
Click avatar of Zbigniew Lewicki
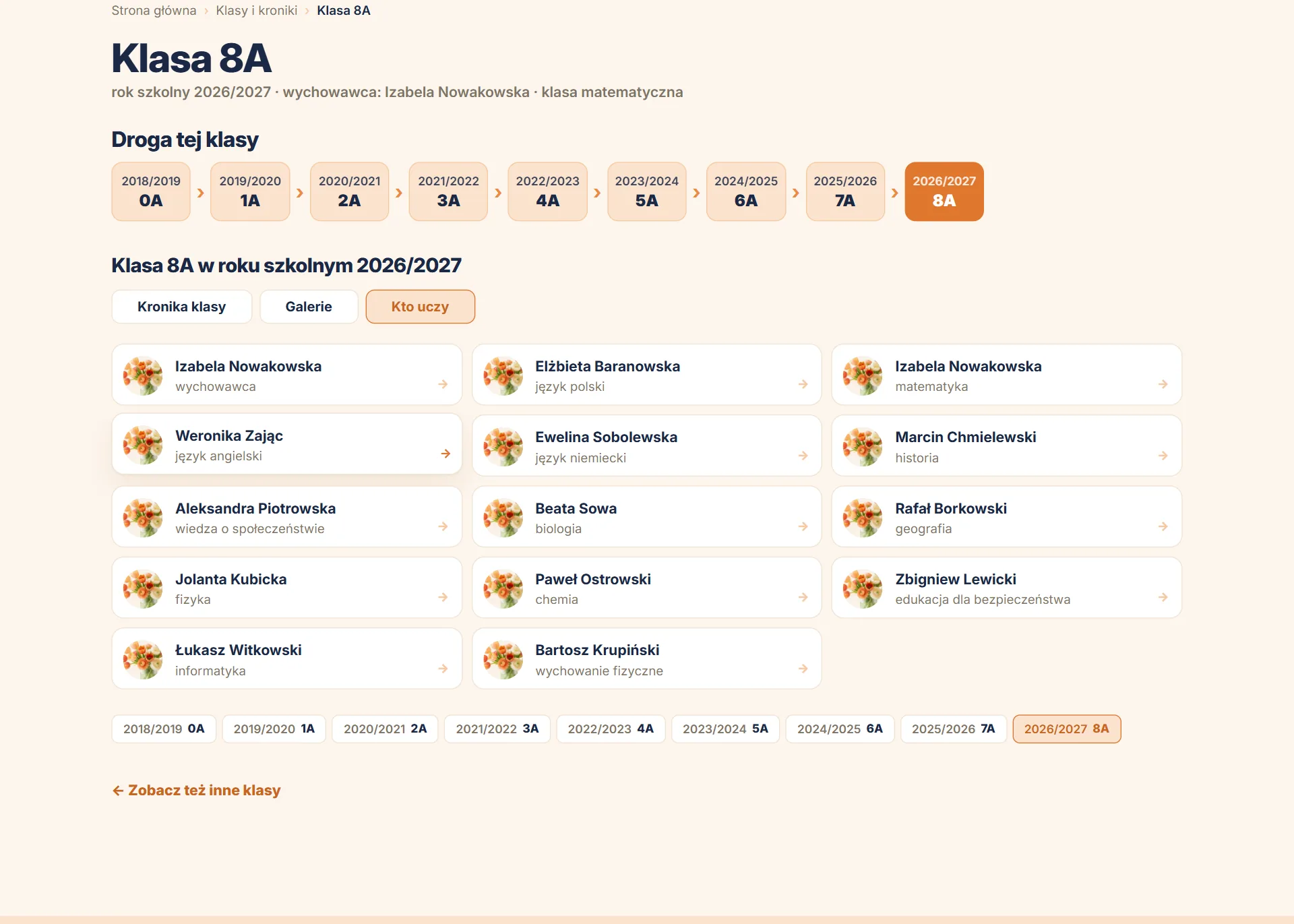pos(863,588)
